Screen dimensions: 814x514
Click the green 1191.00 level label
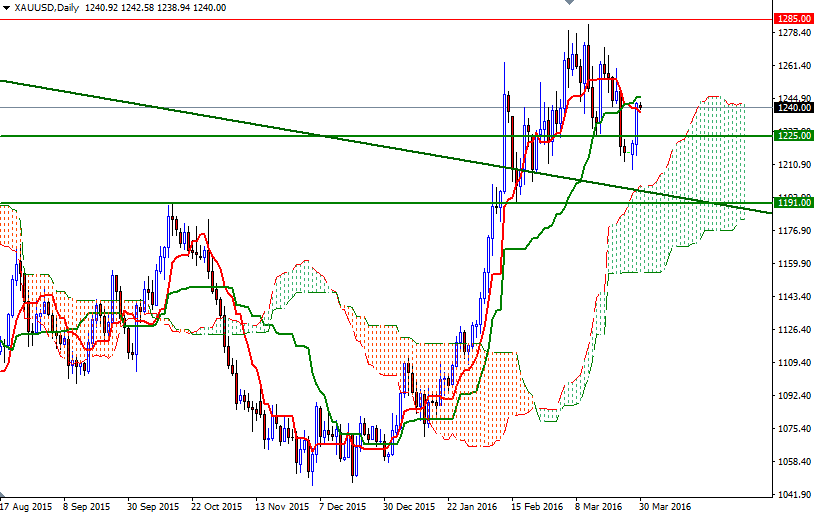point(794,202)
